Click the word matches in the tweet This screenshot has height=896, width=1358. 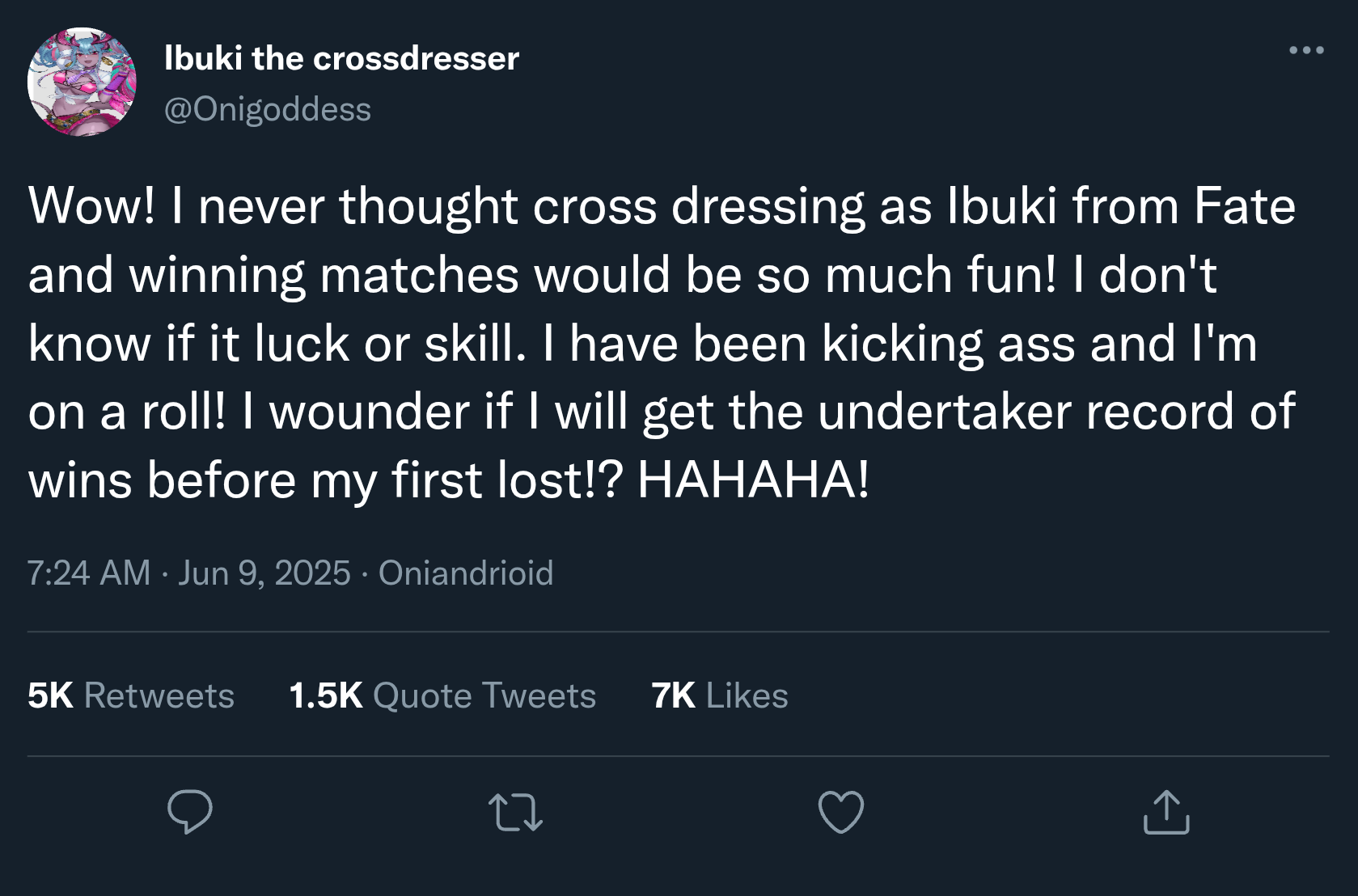pyautogui.click(x=419, y=275)
